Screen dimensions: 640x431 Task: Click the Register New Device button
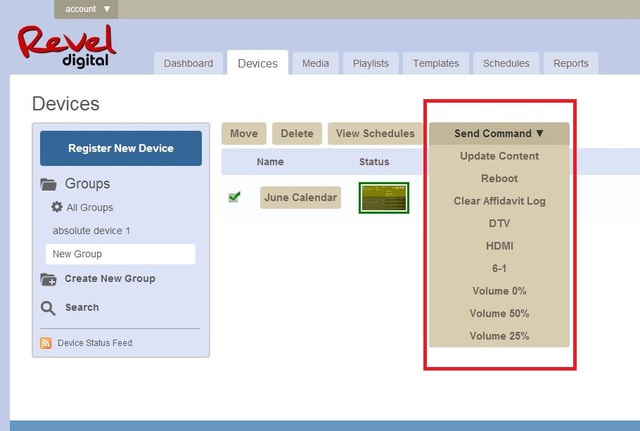(121, 148)
